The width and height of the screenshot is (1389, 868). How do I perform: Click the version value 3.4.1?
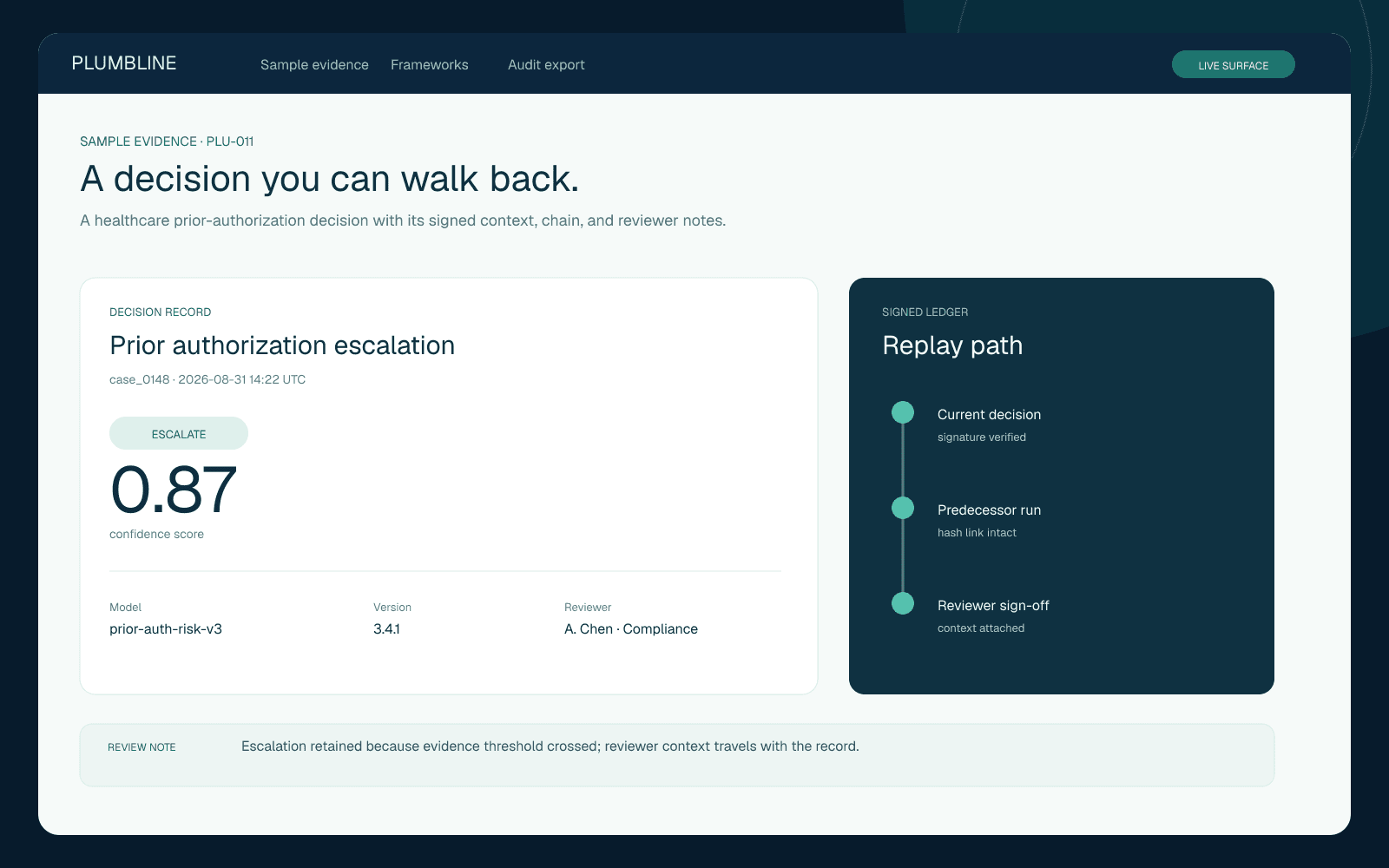coord(386,628)
